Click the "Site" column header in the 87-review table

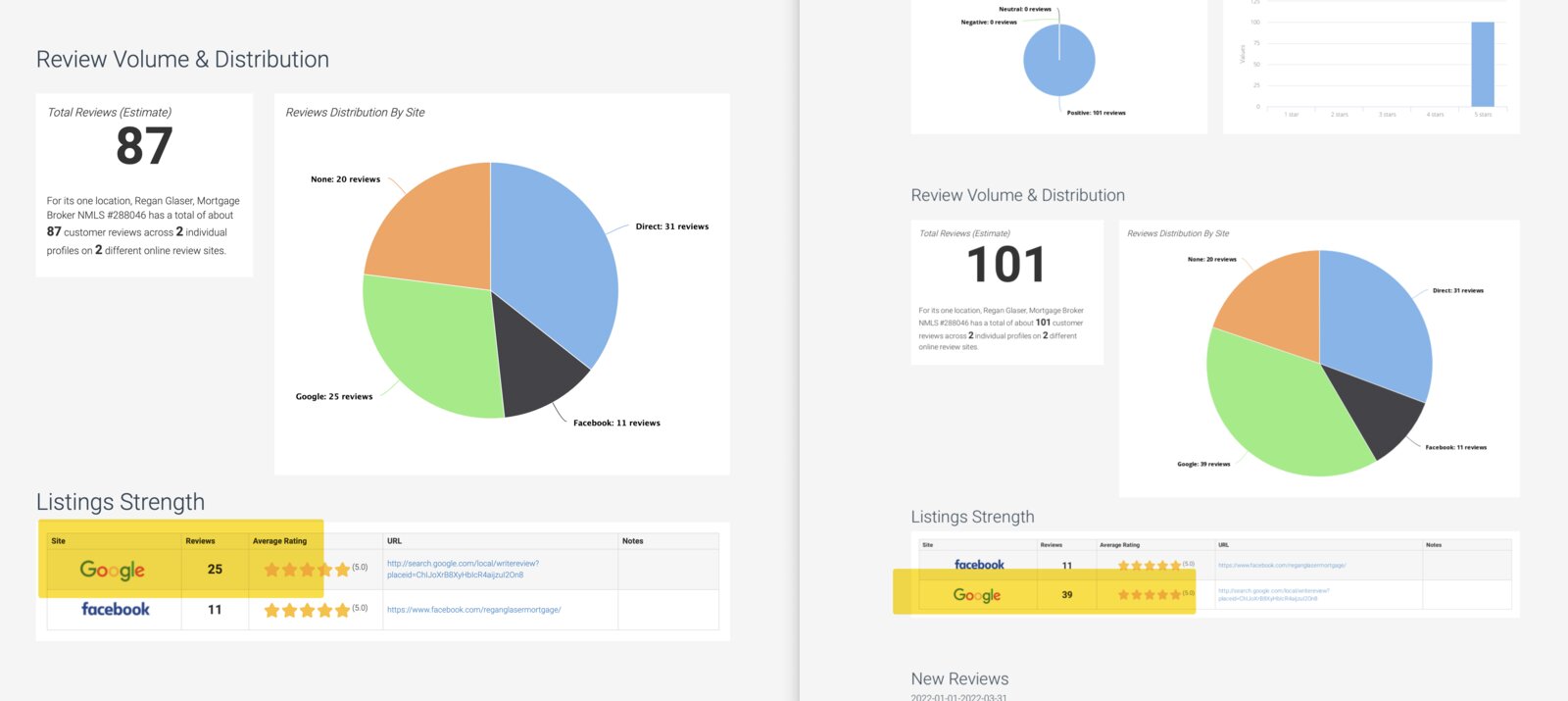click(x=58, y=541)
